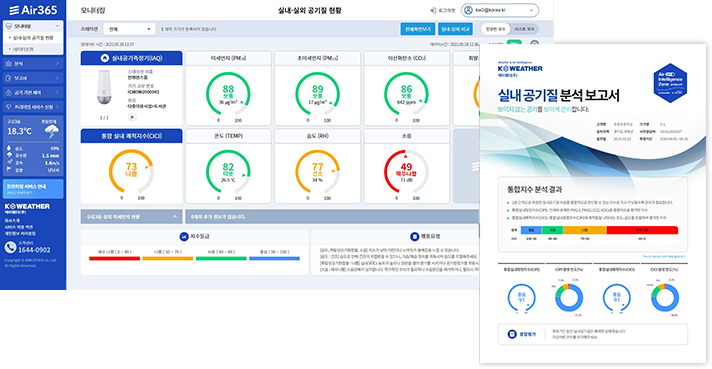Click the house icon in the IAQ header

pos(105,58)
